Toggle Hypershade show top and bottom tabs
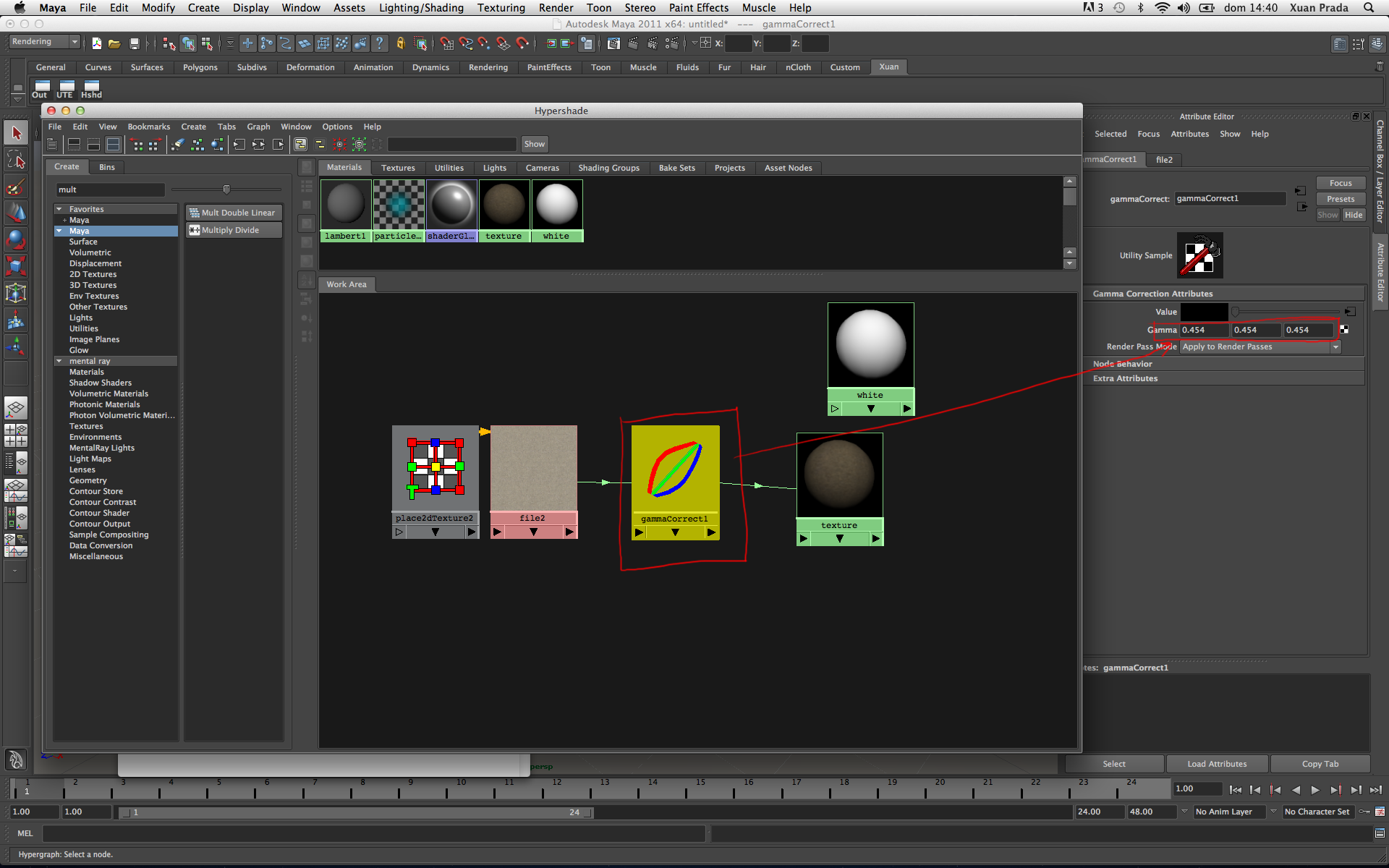This screenshot has height=868, width=1389. tap(114, 145)
